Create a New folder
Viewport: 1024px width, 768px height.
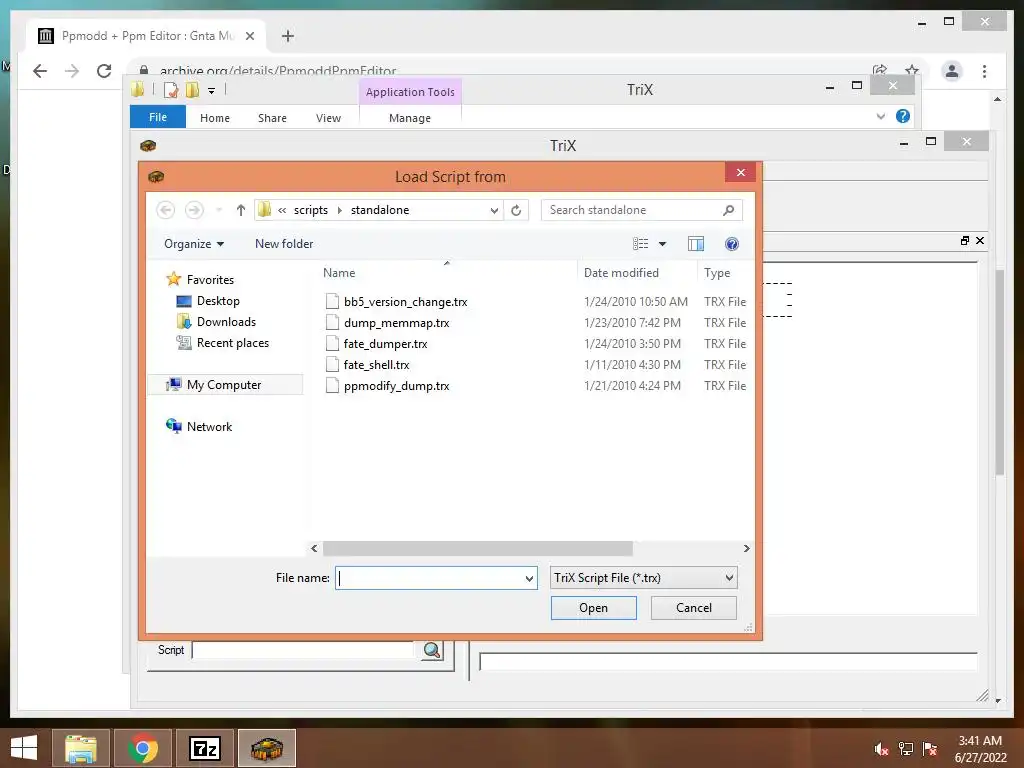tap(284, 244)
